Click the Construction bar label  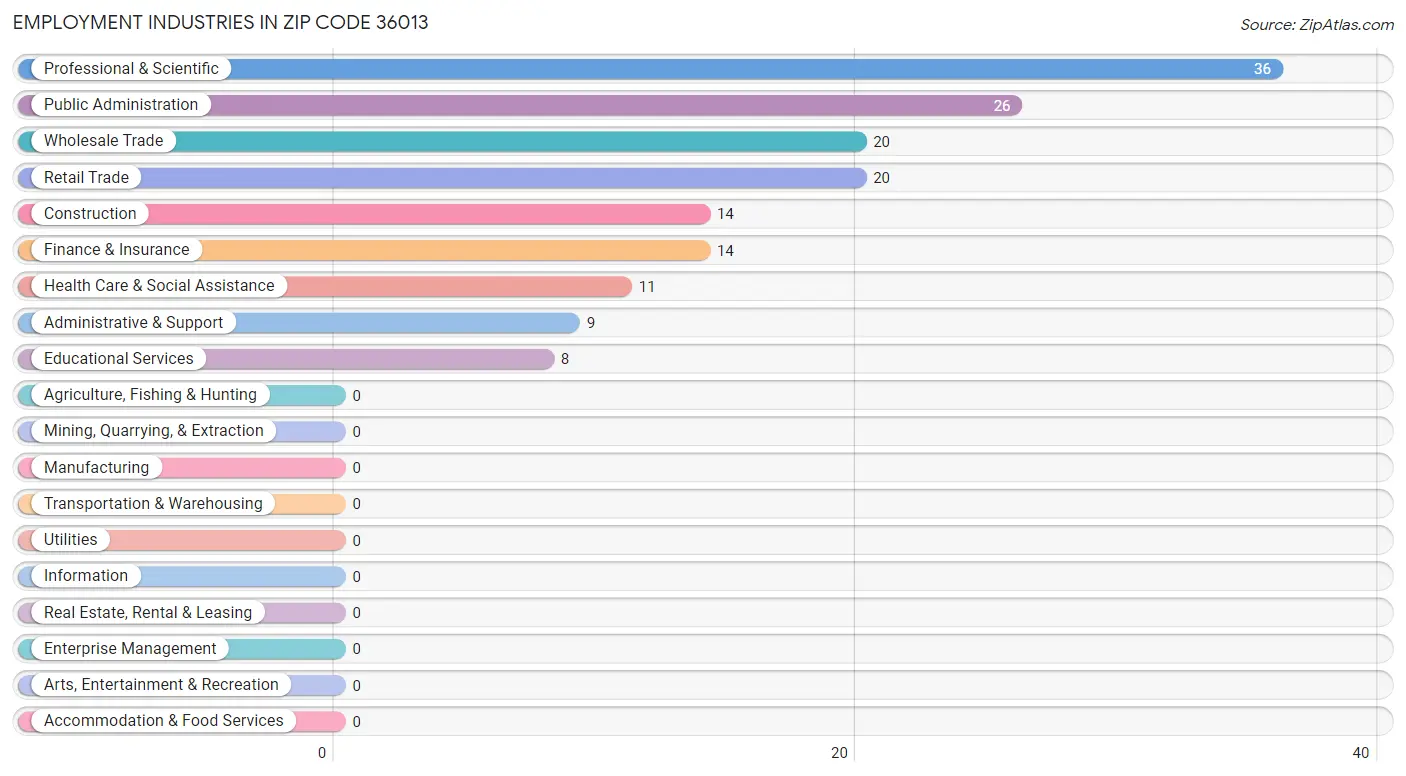90,214
